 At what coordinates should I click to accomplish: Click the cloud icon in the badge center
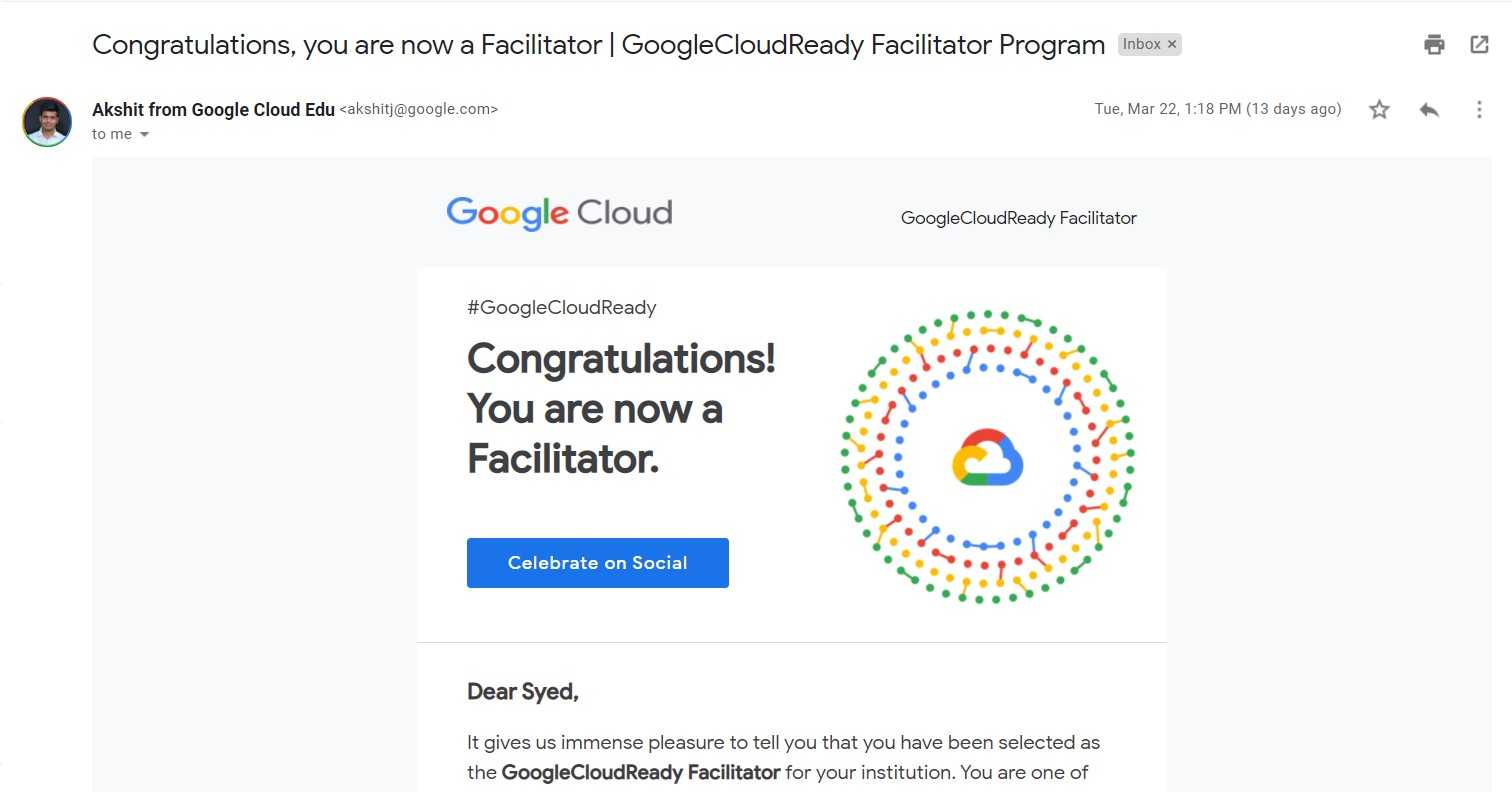click(987, 458)
